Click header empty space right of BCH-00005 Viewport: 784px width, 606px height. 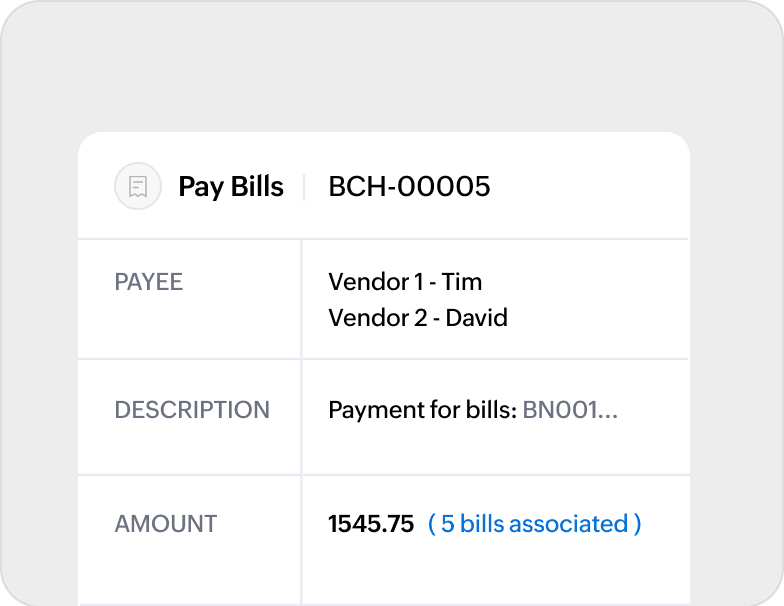(x=588, y=187)
